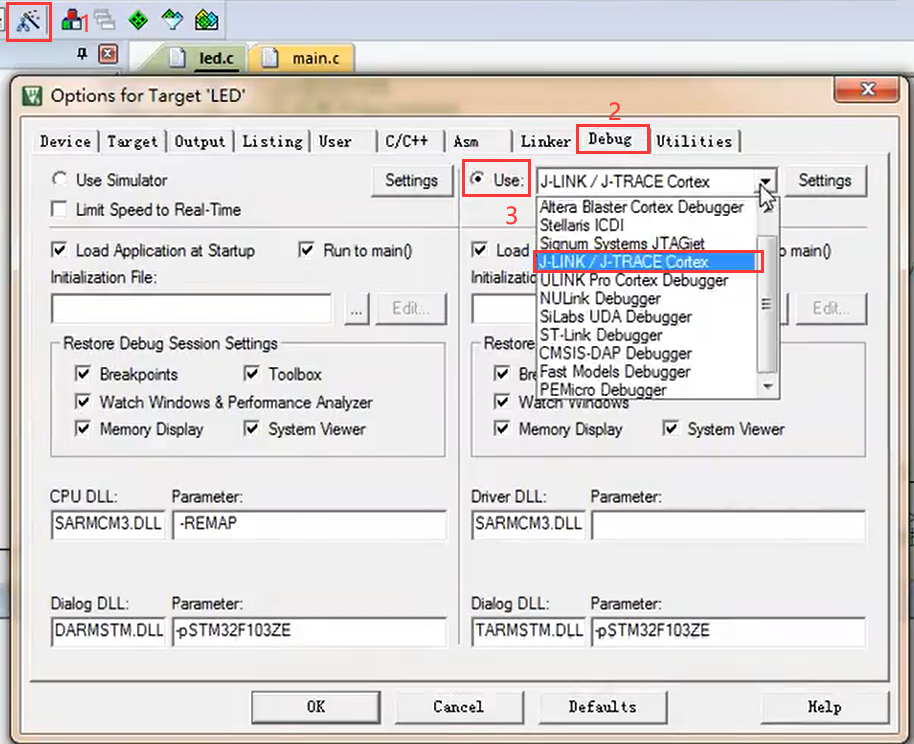Open the Device tab
Screen dimensions: 914x744
tap(65, 142)
